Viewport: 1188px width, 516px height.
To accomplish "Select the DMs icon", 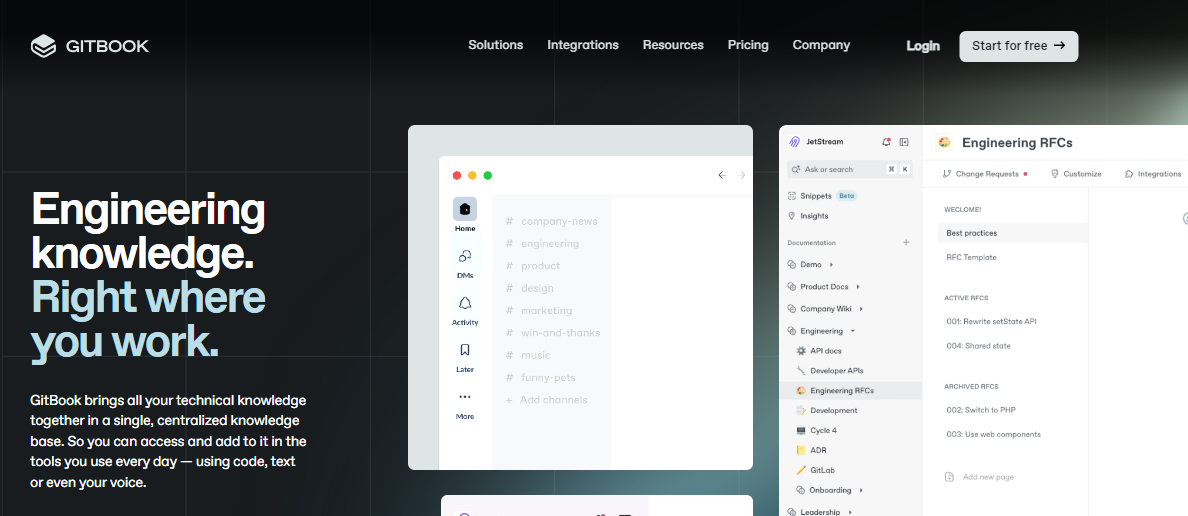I will [x=465, y=256].
